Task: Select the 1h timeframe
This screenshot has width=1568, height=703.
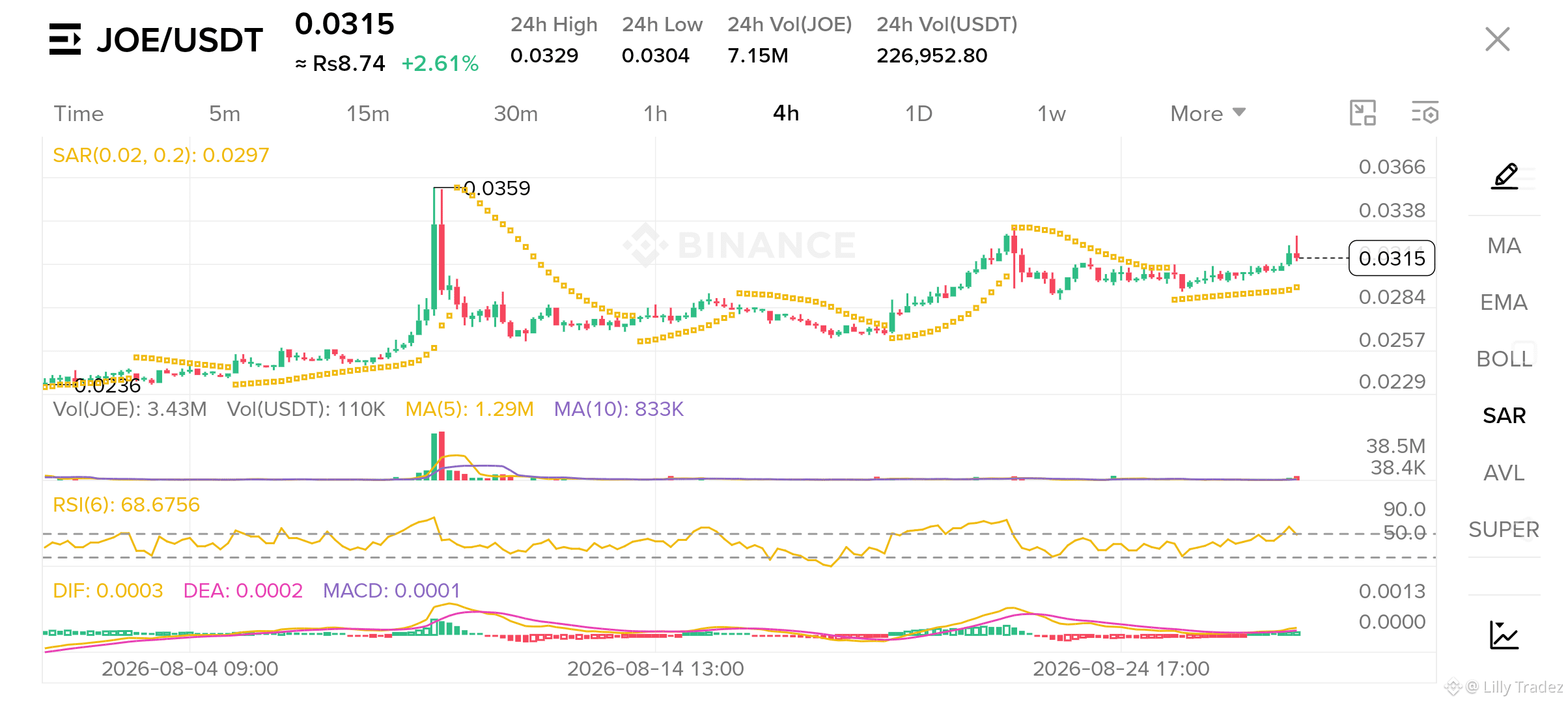Action: tap(655, 114)
